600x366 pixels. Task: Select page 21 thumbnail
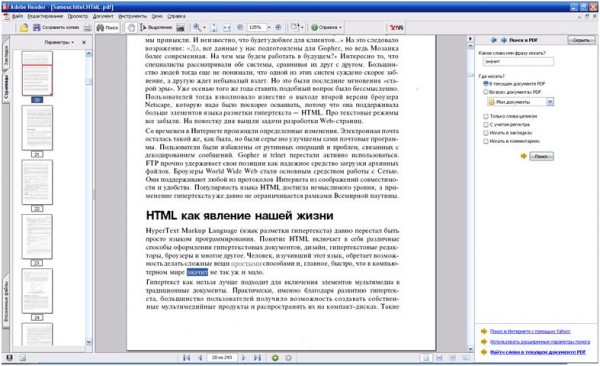(37, 128)
